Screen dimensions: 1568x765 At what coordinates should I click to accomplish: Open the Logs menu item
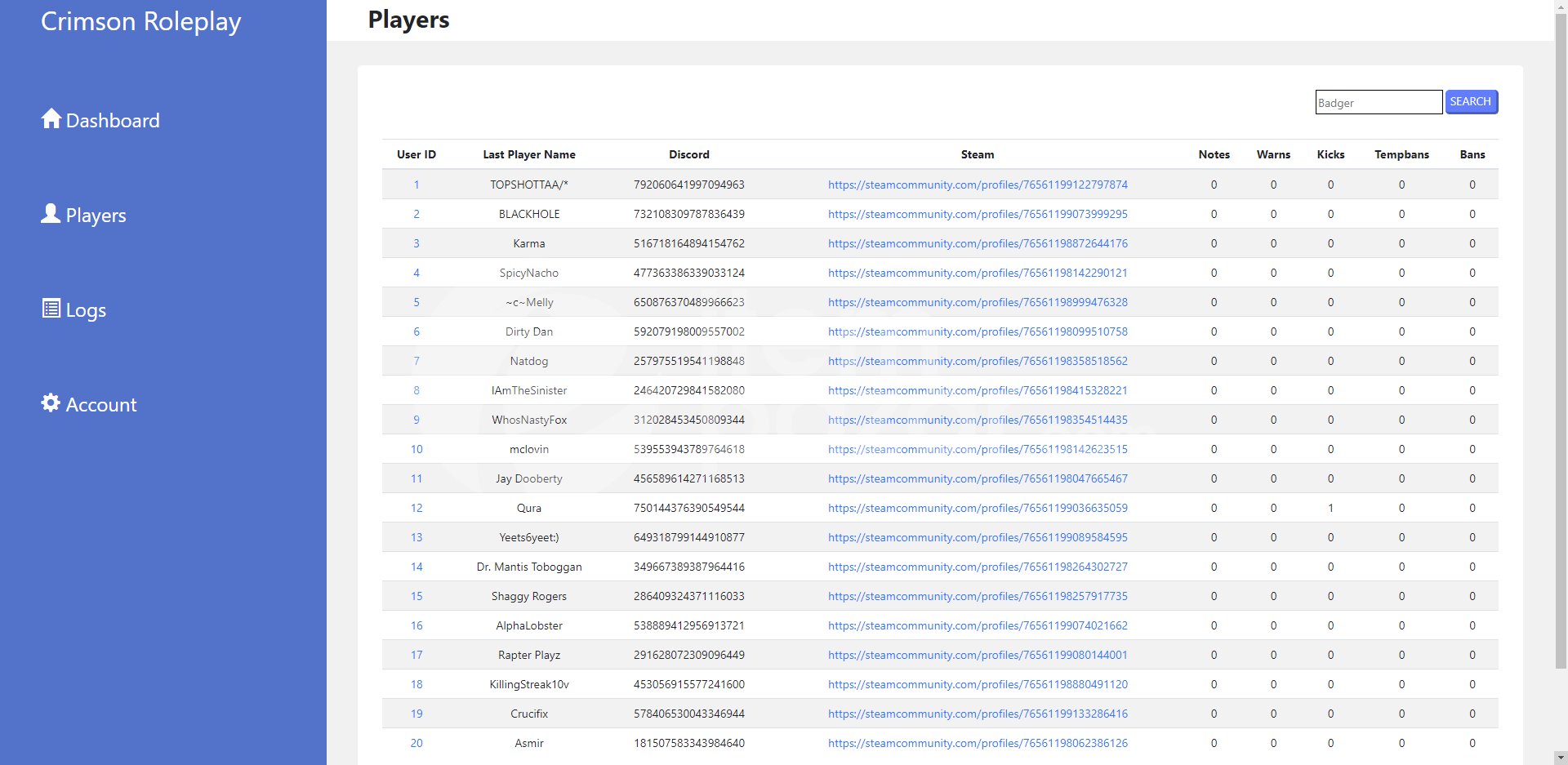[x=73, y=309]
